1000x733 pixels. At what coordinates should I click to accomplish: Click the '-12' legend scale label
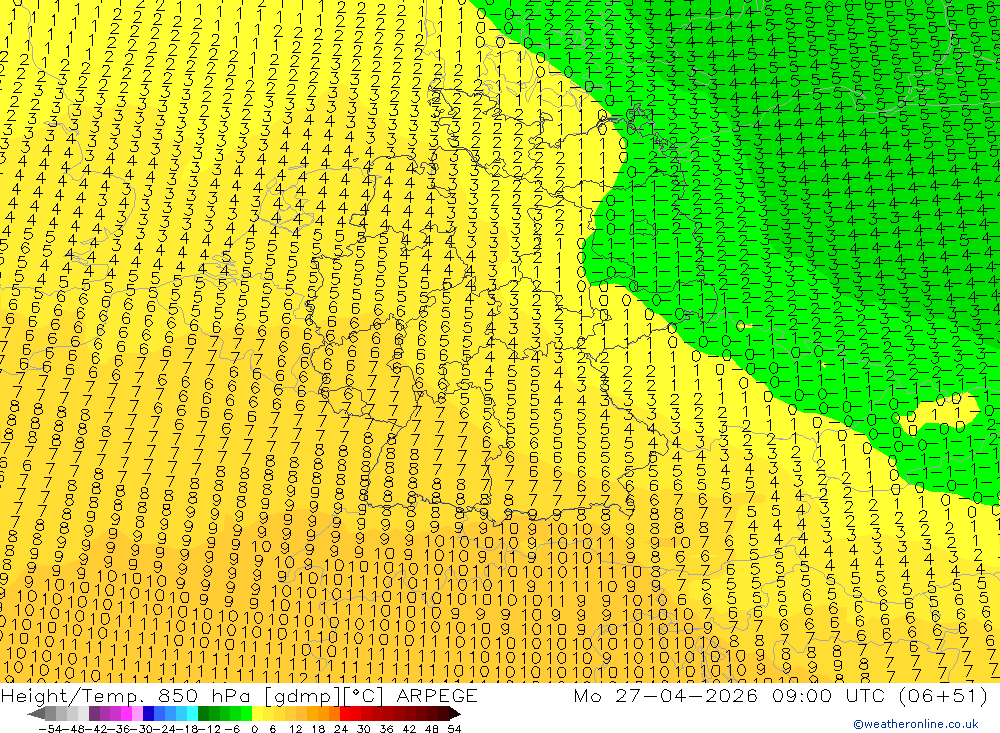[209, 728]
